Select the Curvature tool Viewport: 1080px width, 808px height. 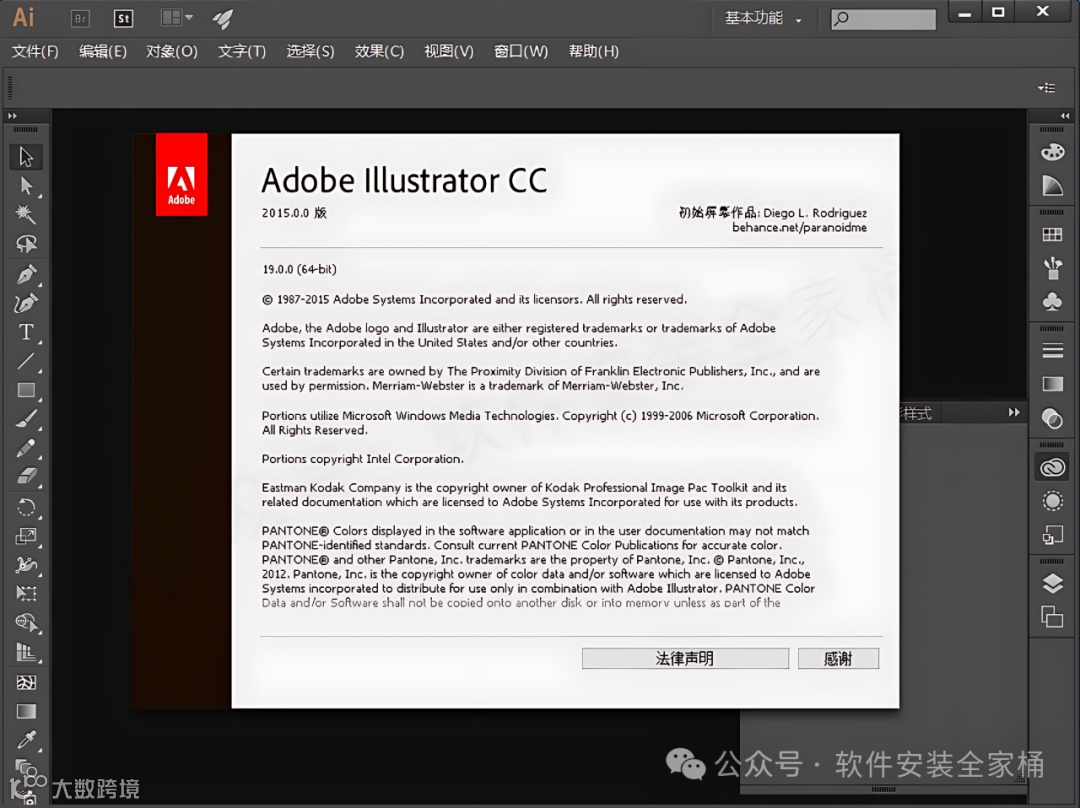[x=26, y=303]
